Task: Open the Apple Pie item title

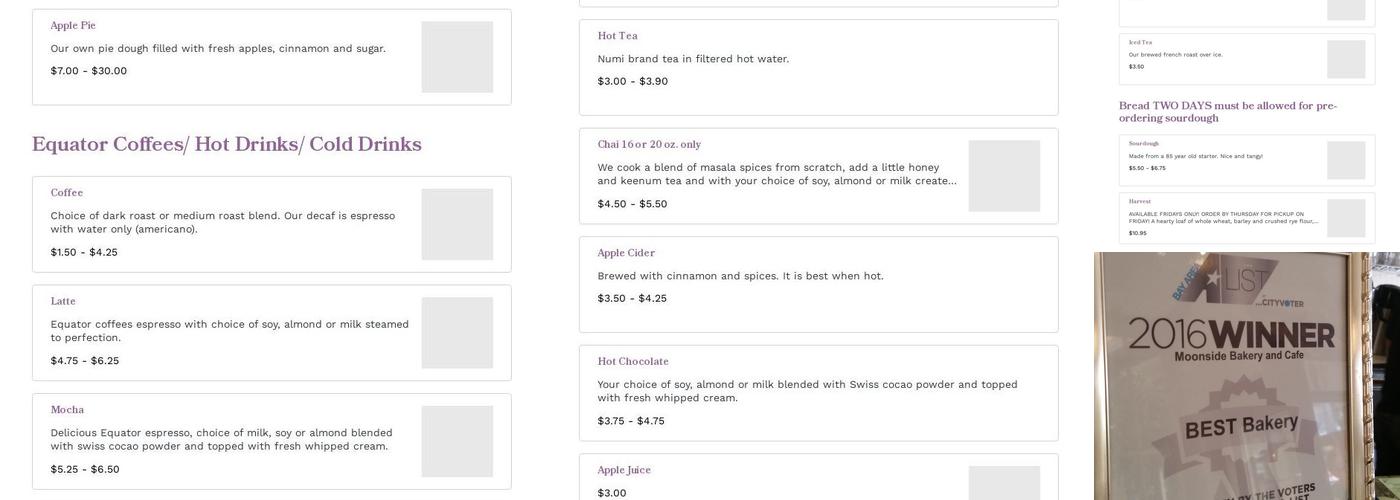Action: tap(73, 26)
